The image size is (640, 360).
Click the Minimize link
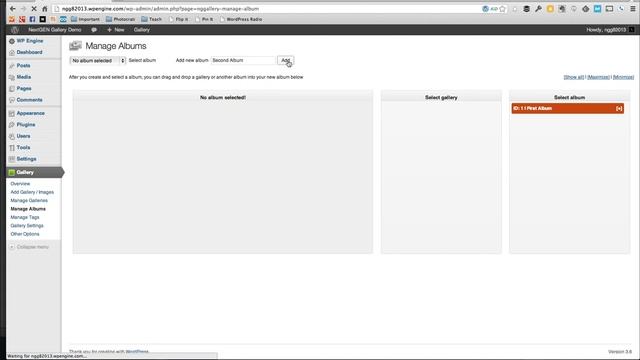[623, 77]
